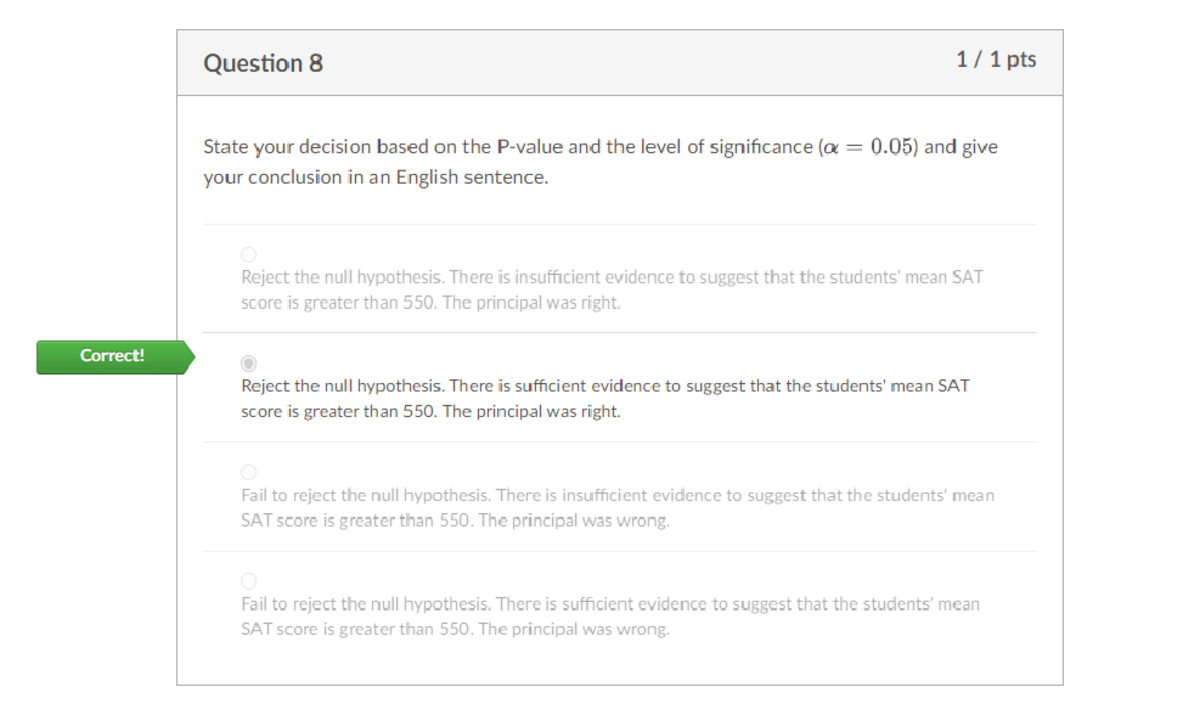Pick the last answer's radio button

pos(249,580)
